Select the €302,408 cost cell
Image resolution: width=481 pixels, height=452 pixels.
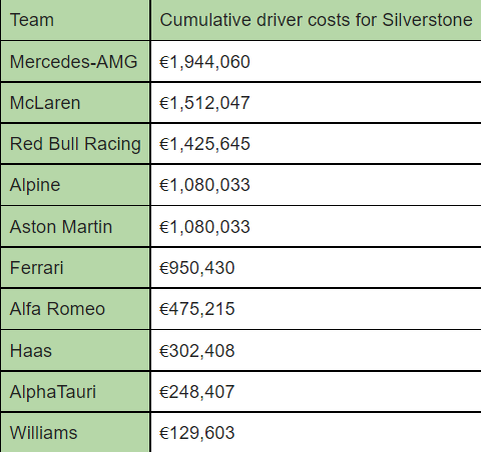(316, 351)
